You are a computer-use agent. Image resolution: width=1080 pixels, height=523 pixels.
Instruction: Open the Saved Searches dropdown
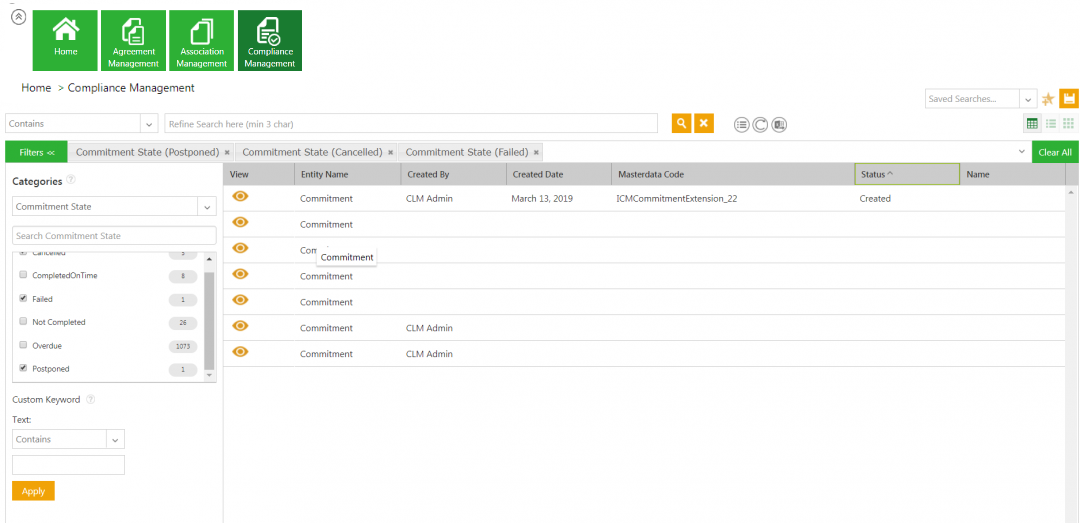[1028, 99]
